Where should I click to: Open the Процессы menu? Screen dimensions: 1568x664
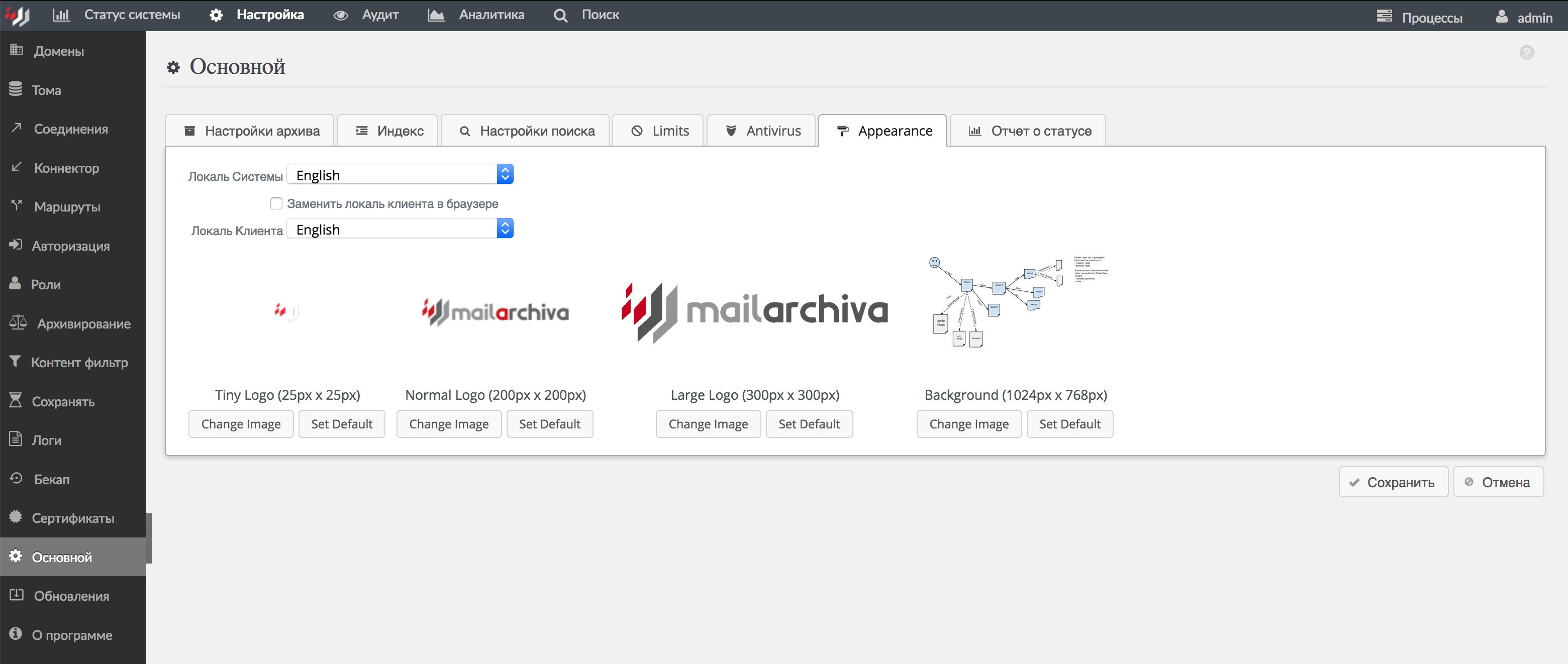tap(1432, 18)
